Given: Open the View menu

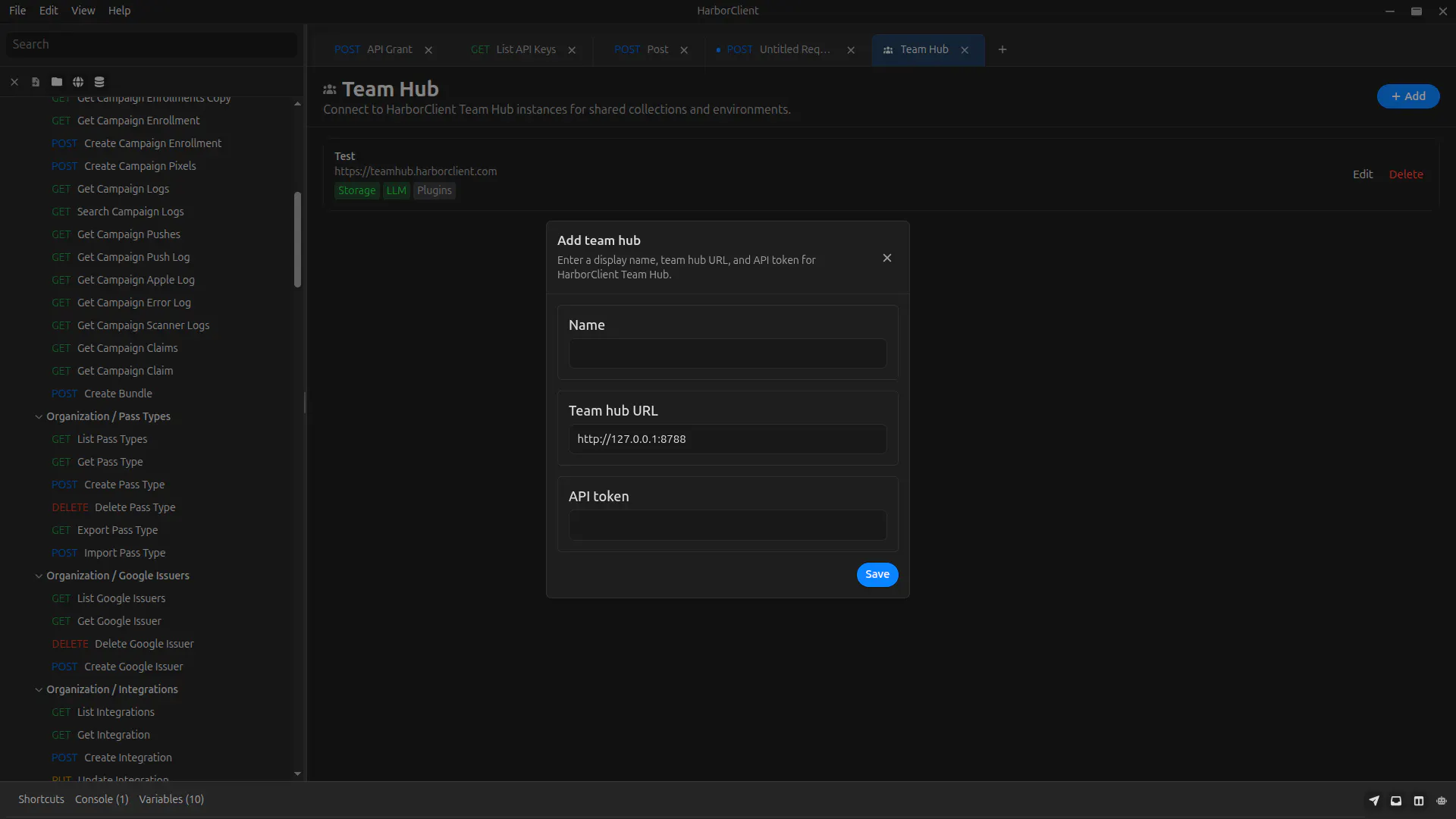Looking at the screenshot, I should coord(83,11).
